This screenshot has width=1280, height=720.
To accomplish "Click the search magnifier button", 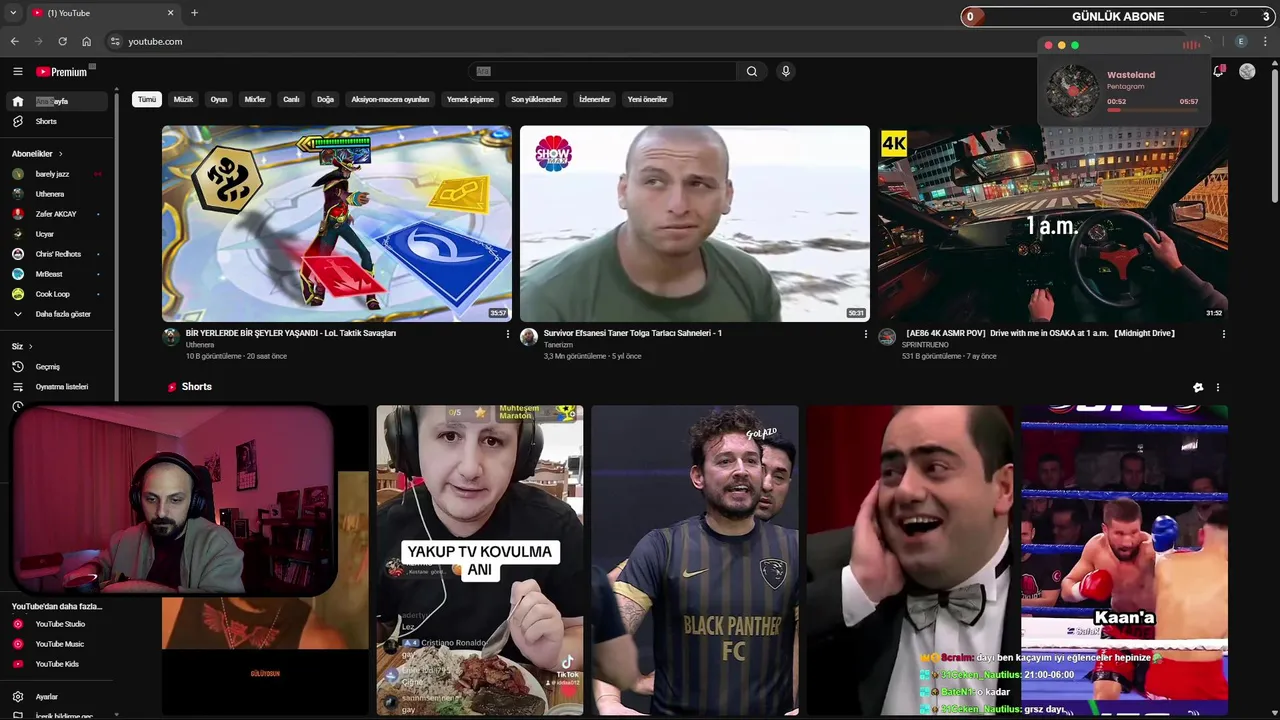I will [x=752, y=71].
